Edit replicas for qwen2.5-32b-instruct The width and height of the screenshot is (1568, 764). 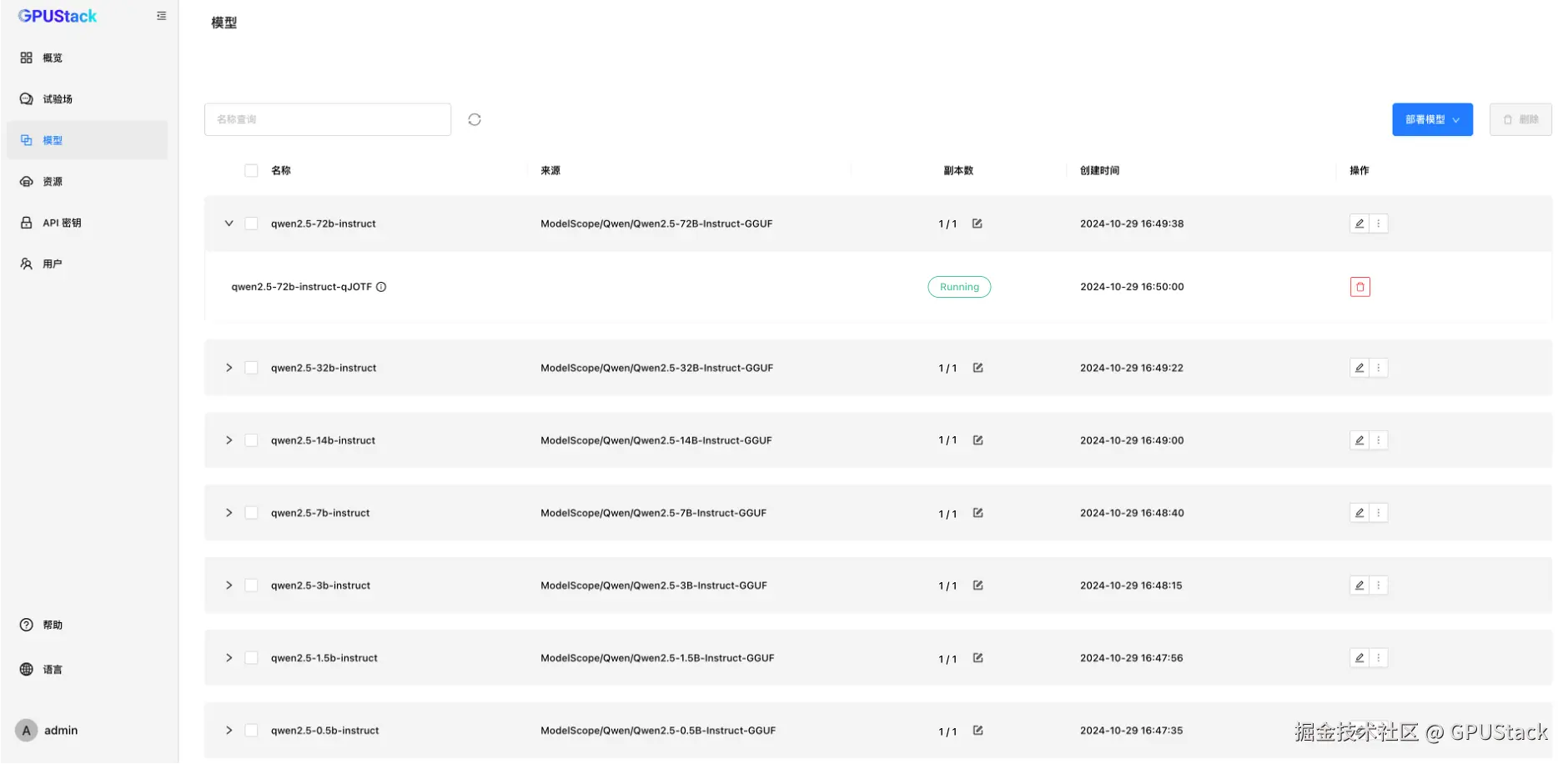point(977,368)
